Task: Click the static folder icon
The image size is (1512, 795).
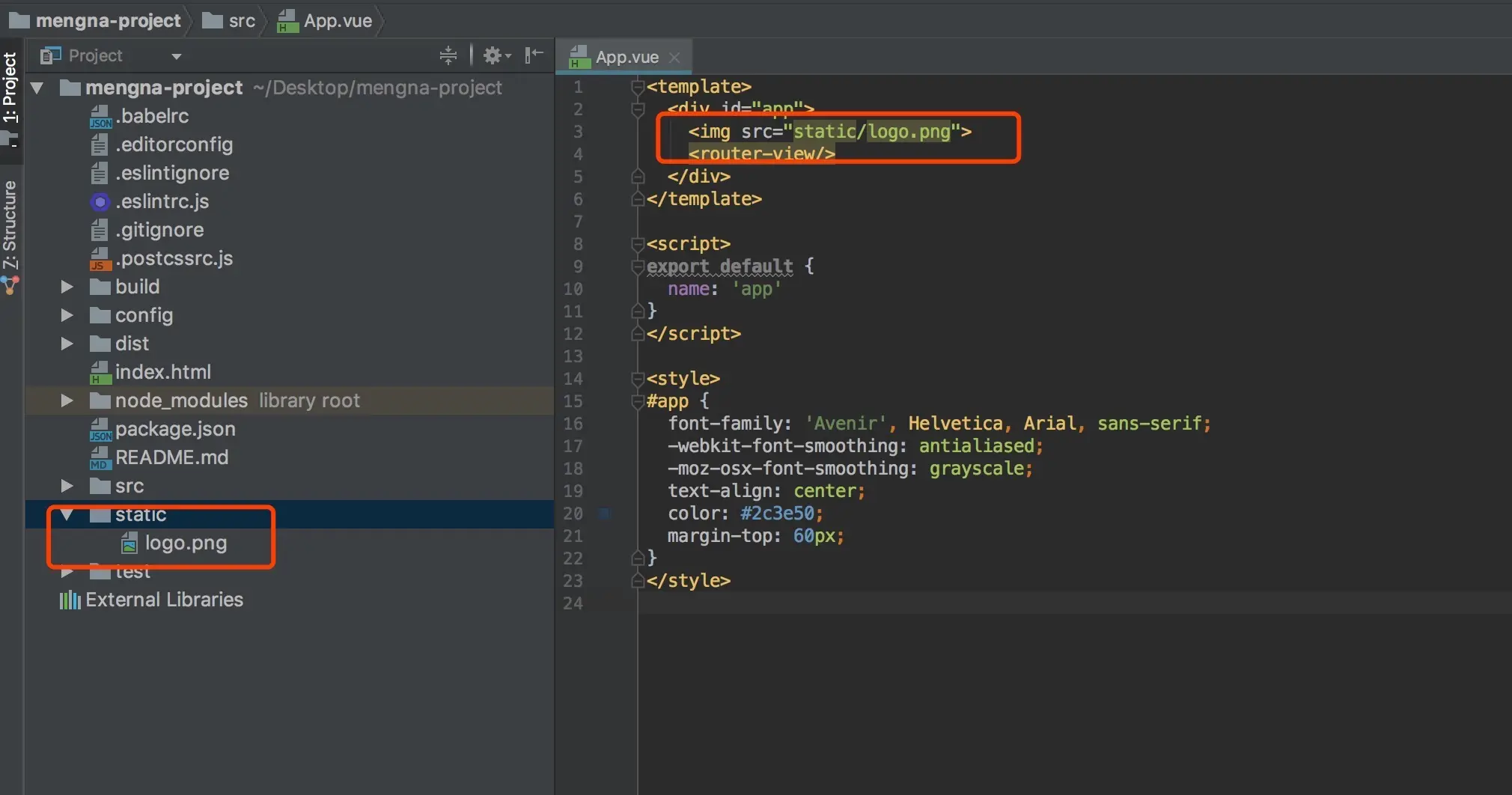Action: coord(100,514)
